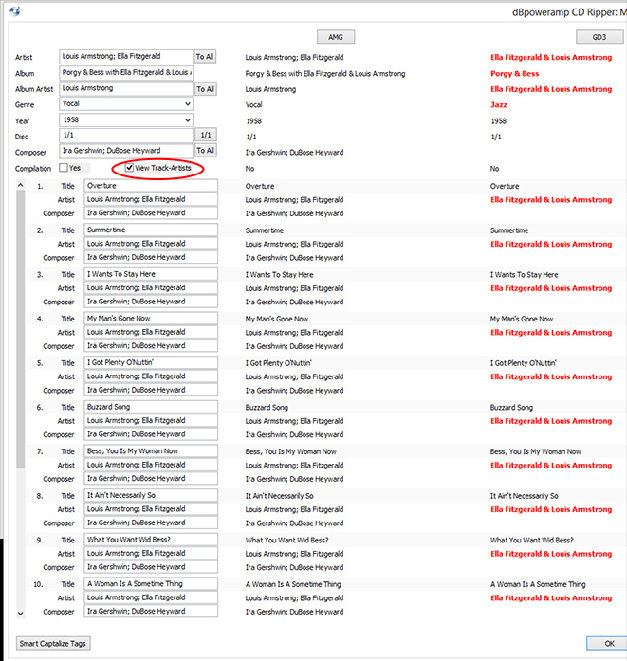Edit track 4 title My Man's Gone Now
This screenshot has width=627, height=661.
[151, 319]
